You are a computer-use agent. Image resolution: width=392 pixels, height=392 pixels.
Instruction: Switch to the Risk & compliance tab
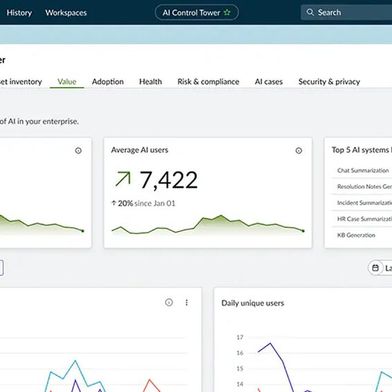pos(208,82)
